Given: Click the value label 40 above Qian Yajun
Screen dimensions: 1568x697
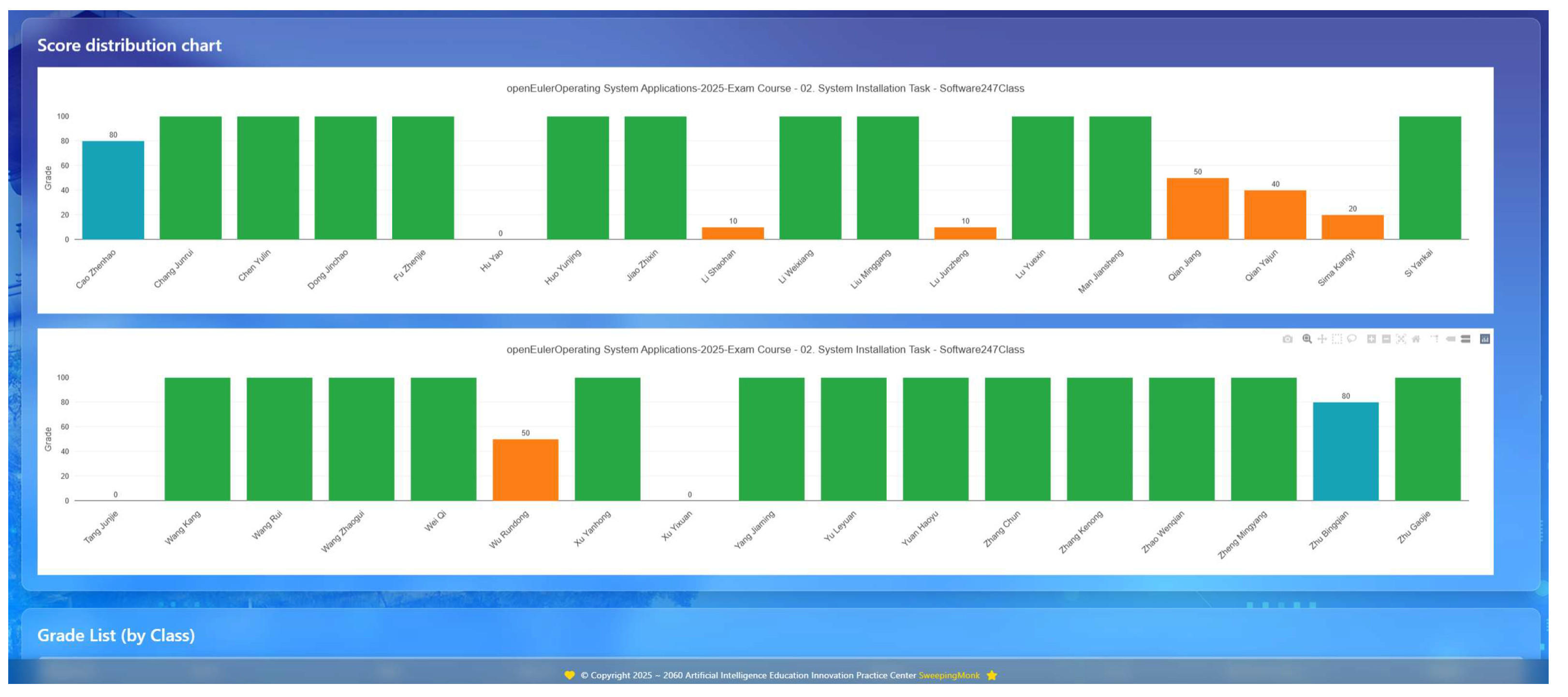Looking at the screenshot, I should click(1275, 184).
